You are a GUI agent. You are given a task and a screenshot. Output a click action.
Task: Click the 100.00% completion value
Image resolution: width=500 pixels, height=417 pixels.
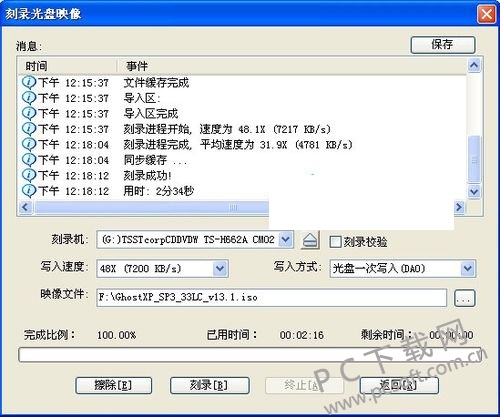coord(116,335)
